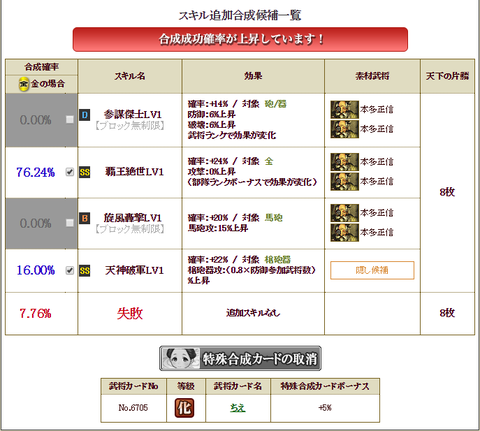
Task: Click the 8枚 value beside the skill rows
Action: click(447, 192)
